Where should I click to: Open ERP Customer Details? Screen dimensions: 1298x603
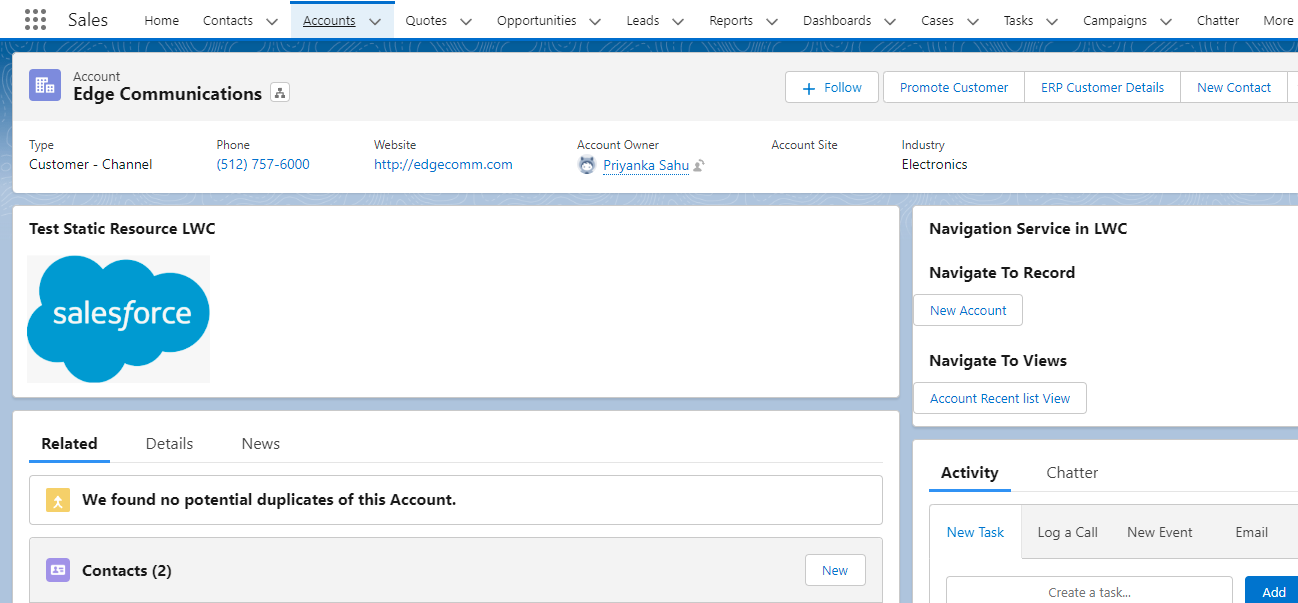1102,87
